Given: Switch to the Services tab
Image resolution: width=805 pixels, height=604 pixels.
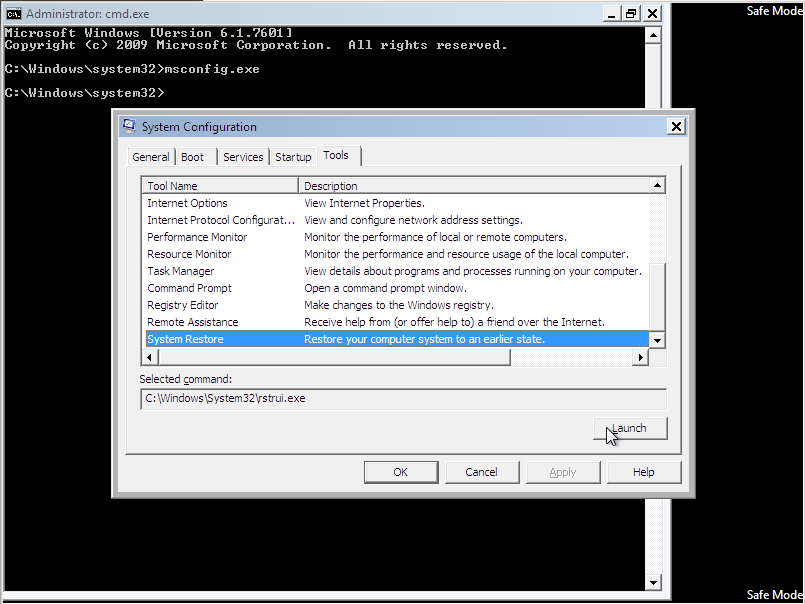Looking at the screenshot, I should pyautogui.click(x=243, y=157).
